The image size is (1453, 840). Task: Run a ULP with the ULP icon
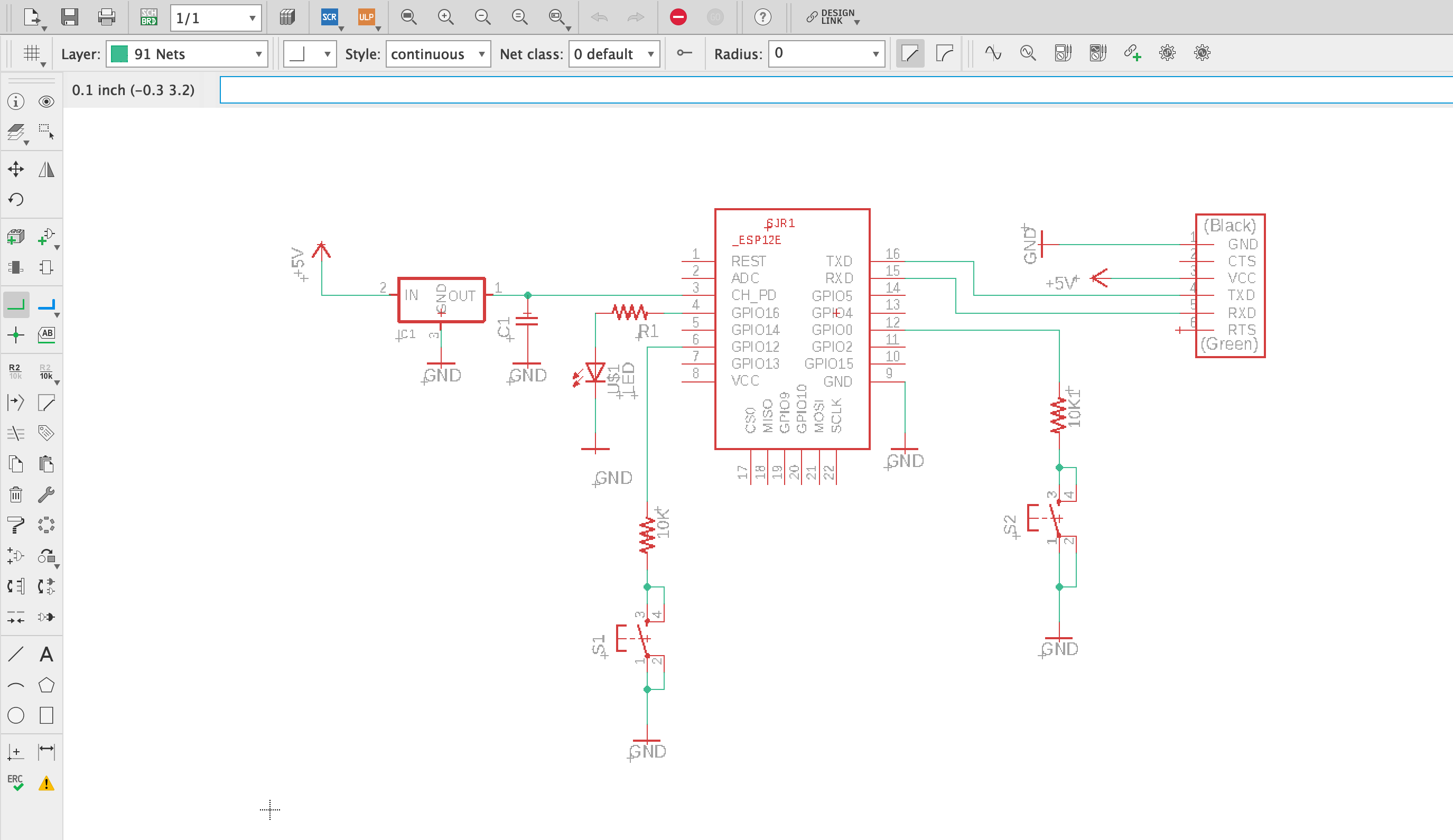[366, 17]
